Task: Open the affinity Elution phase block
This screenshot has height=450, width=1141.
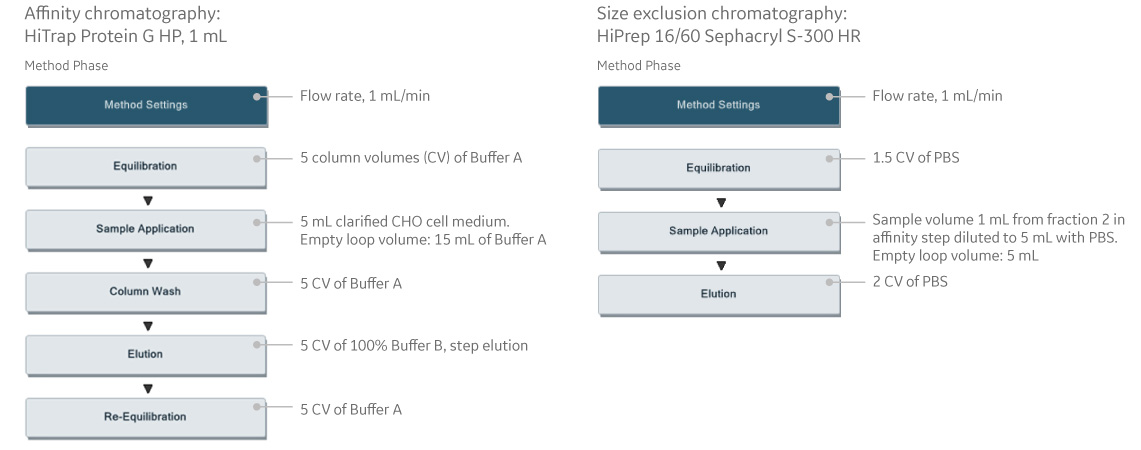Action: 145,353
